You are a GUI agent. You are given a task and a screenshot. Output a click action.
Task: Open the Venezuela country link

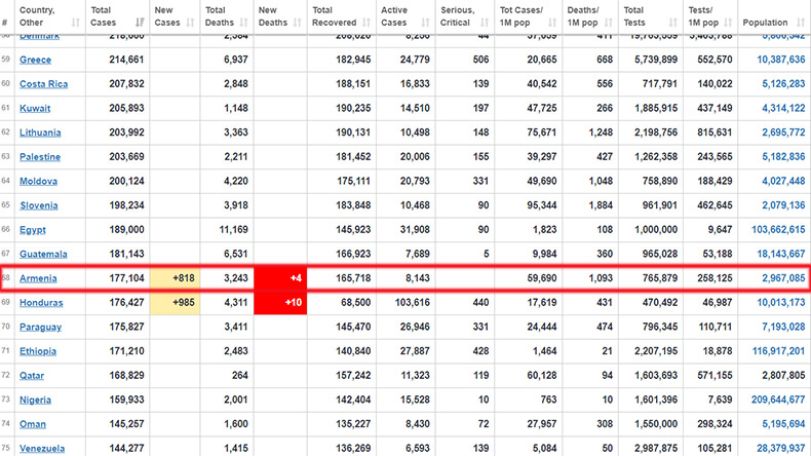tap(42, 449)
